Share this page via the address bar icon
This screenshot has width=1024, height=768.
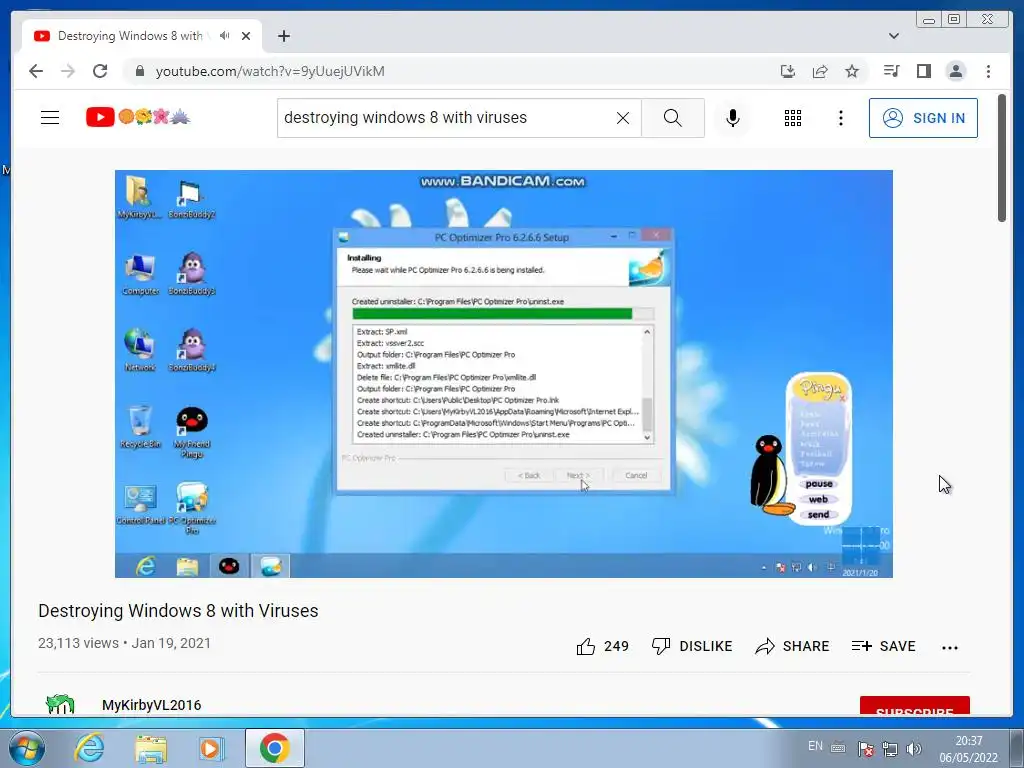pos(820,71)
